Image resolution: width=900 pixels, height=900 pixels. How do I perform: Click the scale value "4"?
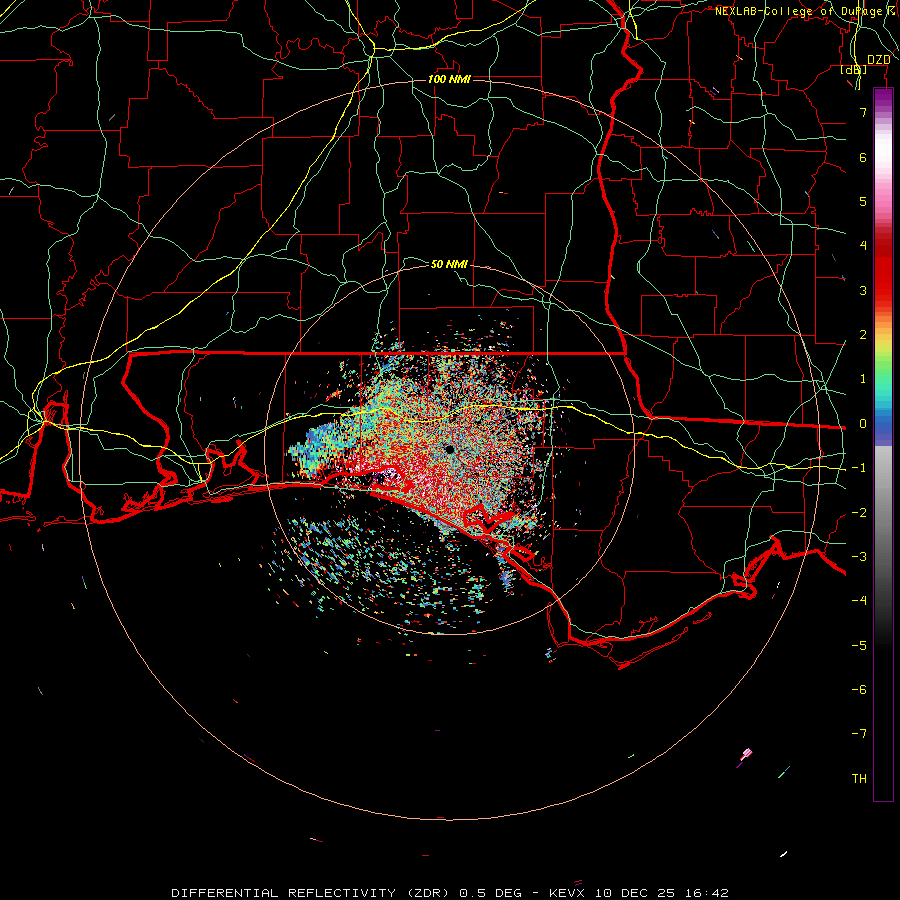[863, 246]
